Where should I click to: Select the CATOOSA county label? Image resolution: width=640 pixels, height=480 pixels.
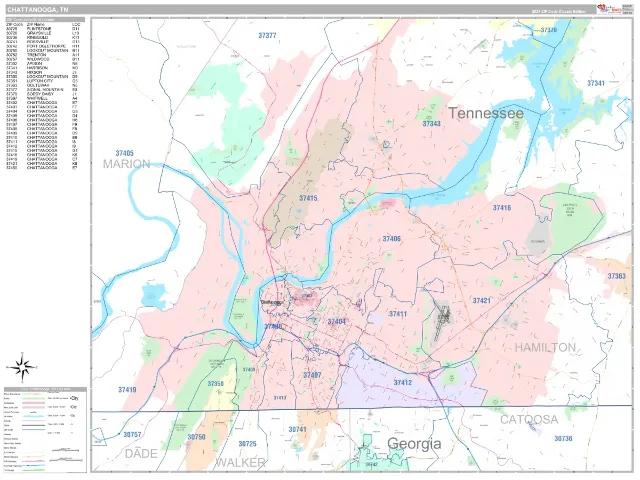click(529, 420)
